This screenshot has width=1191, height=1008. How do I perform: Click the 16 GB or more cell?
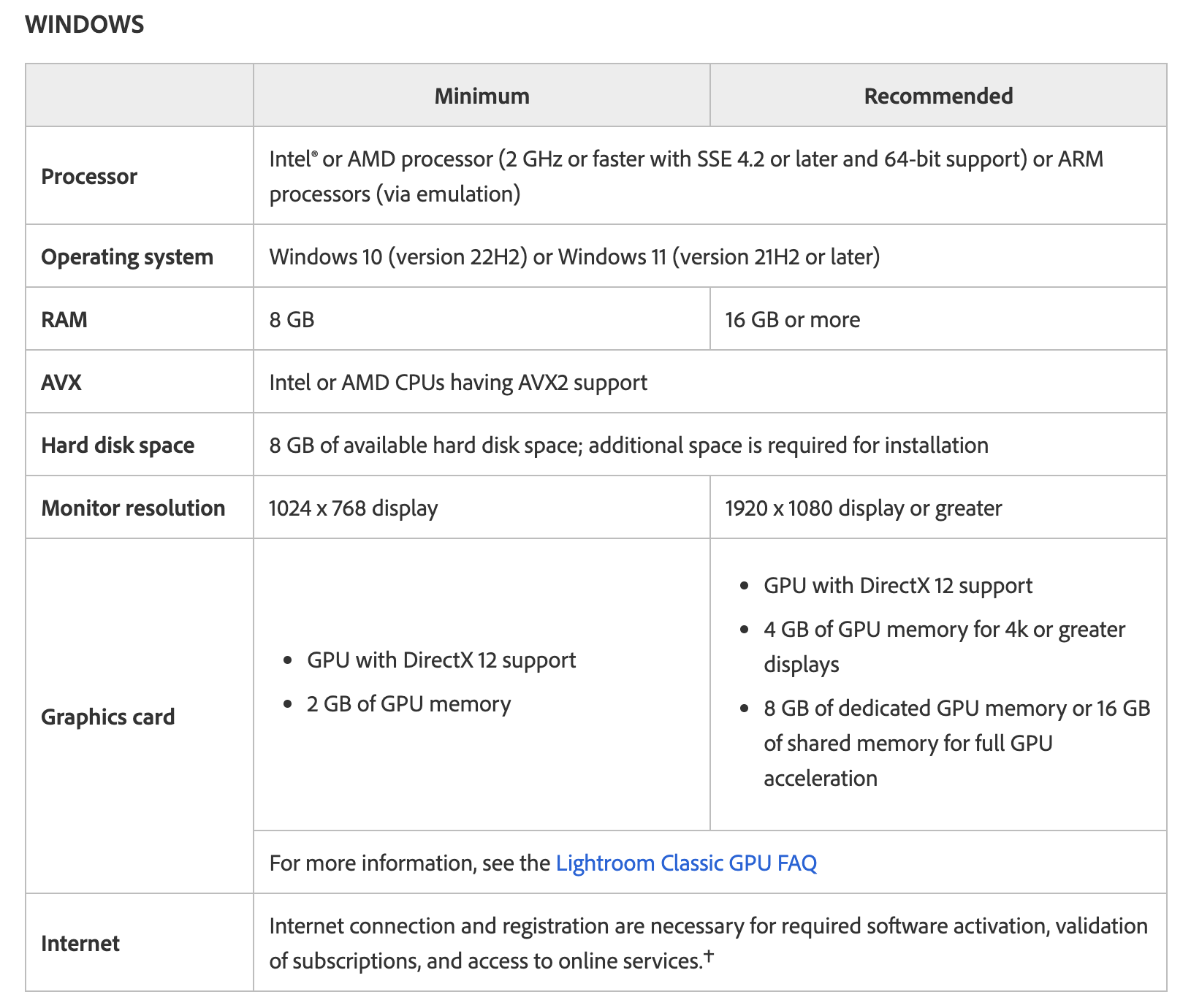[792, 319]
